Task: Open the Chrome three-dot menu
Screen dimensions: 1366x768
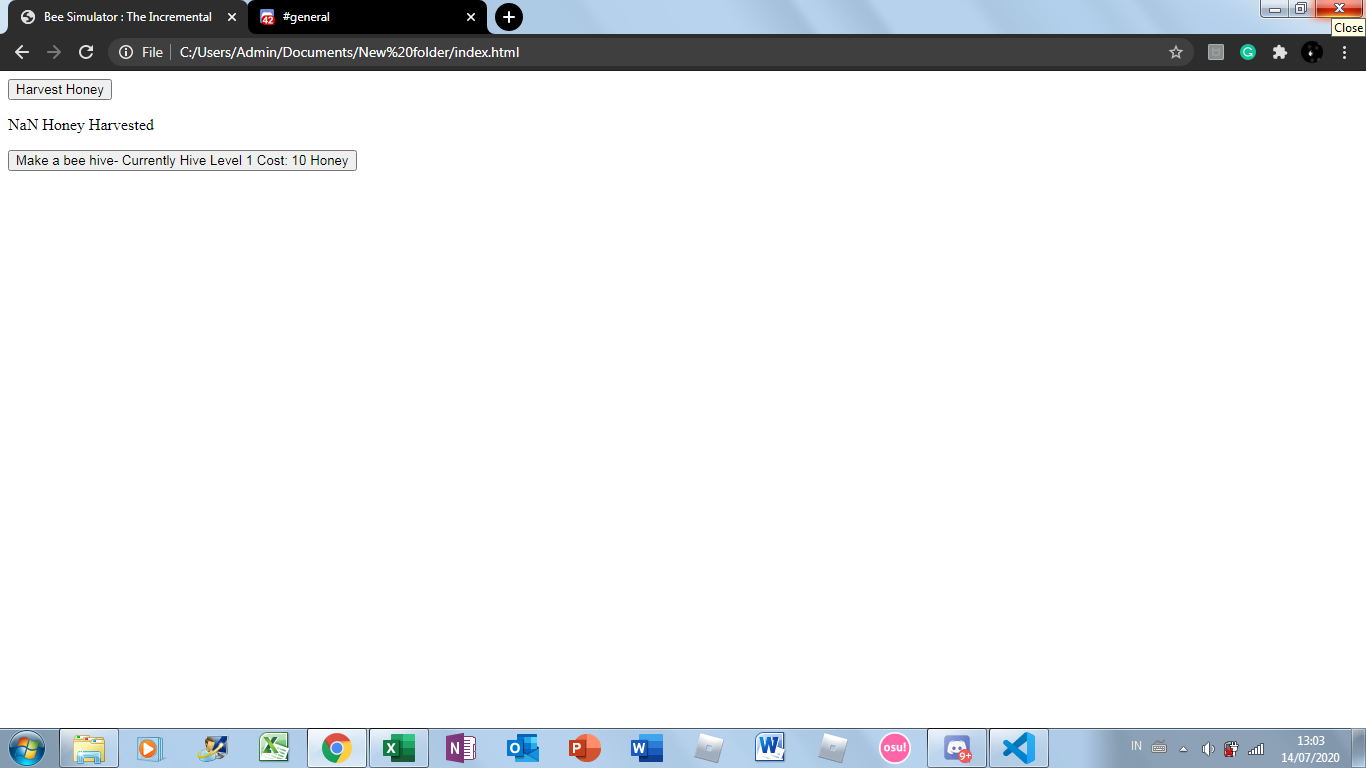Action: tap(1344, 52)
